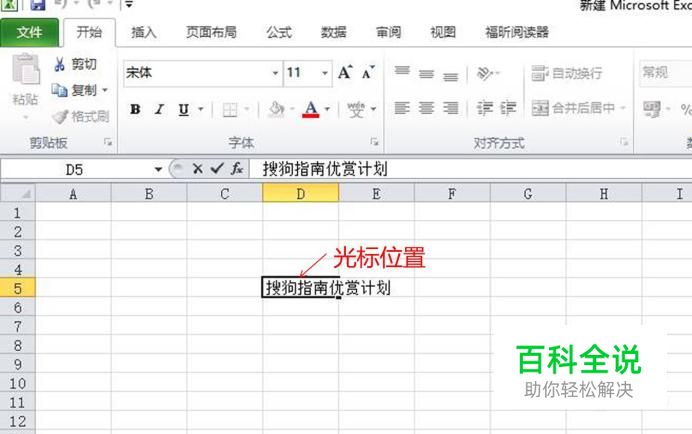
Task: Align cell text to the left
Action: tap(402, 108)
